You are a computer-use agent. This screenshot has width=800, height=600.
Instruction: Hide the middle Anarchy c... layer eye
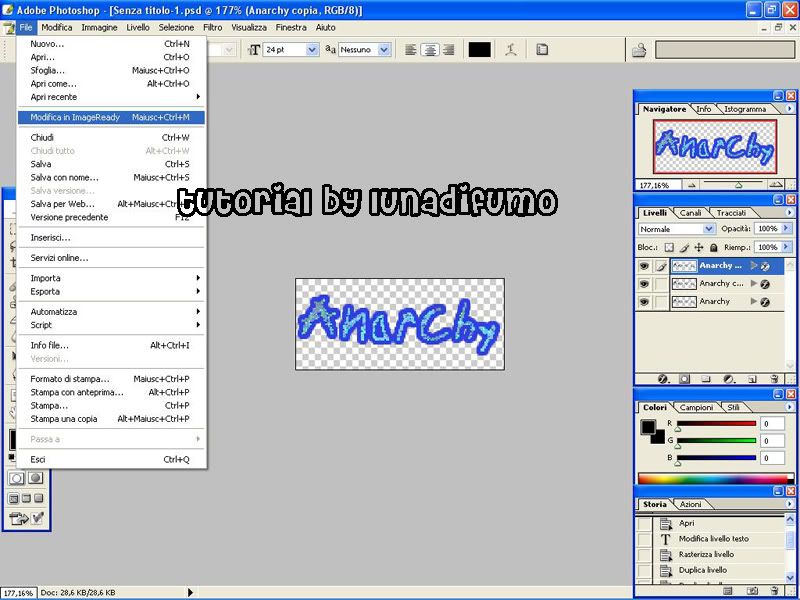pyautogui.click(x=644, y=284)
